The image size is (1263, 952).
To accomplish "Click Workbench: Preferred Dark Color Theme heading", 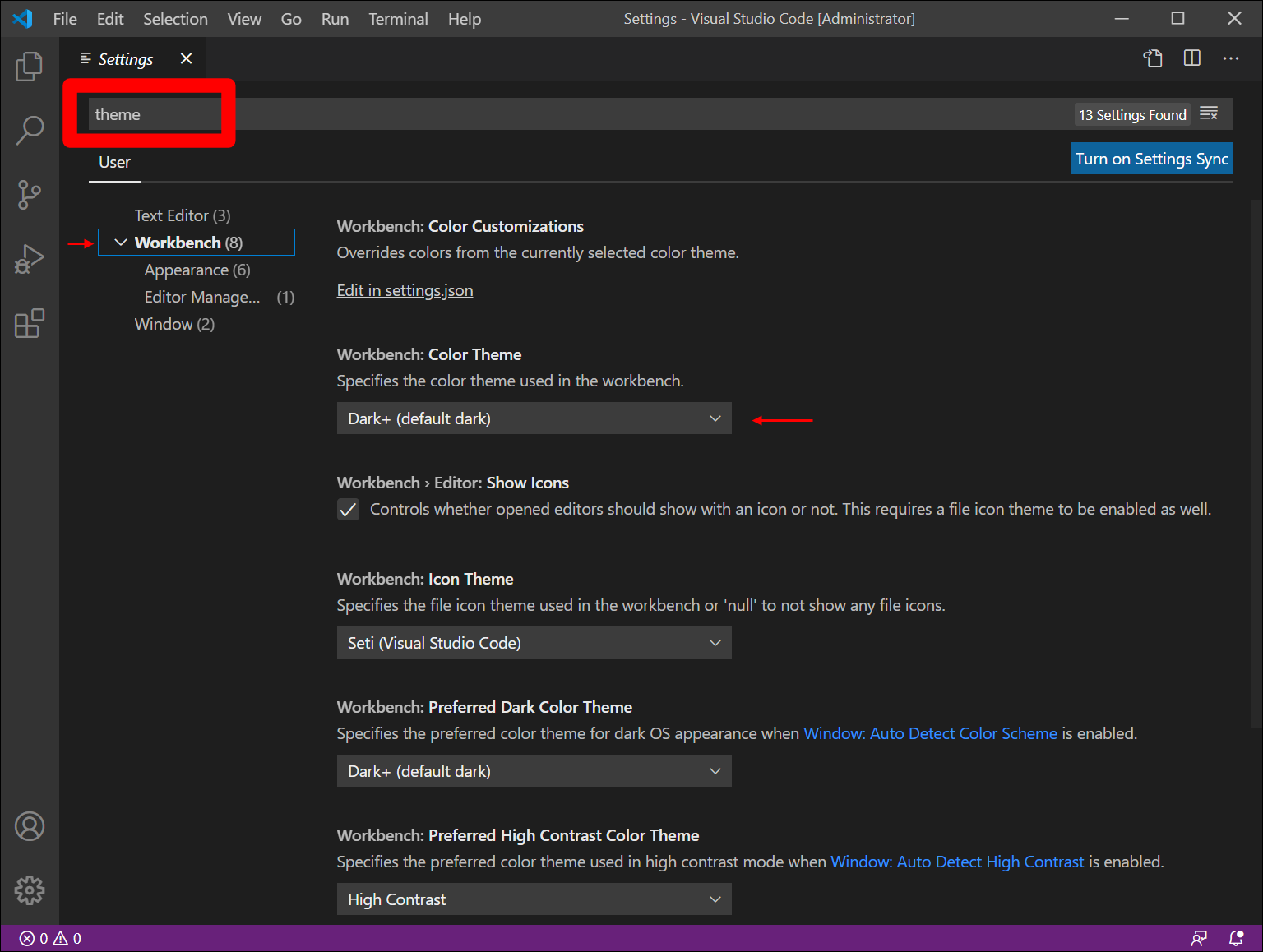I will point(484,707).
